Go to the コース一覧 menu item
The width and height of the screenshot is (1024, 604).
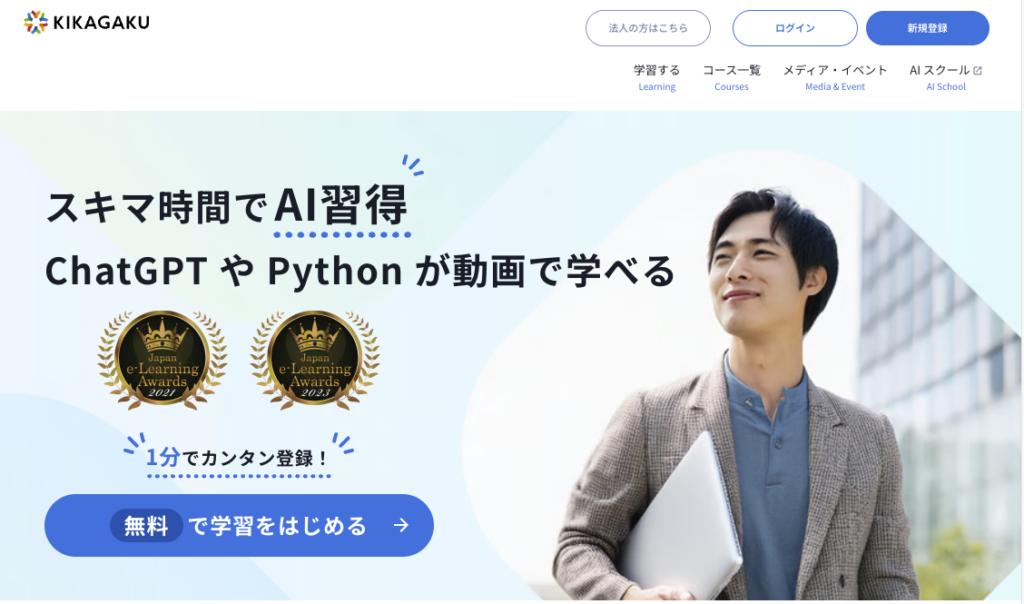click(731, 71)
